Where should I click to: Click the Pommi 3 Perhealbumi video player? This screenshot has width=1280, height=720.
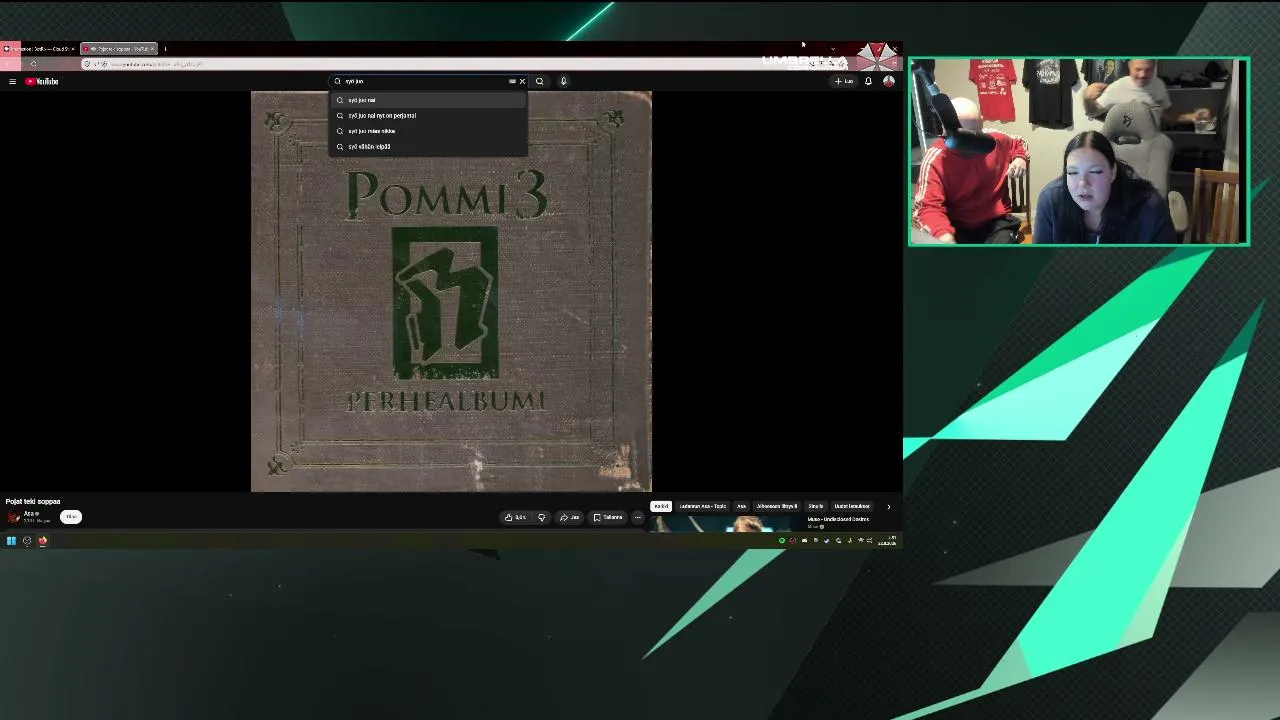[x=451, y=291]
